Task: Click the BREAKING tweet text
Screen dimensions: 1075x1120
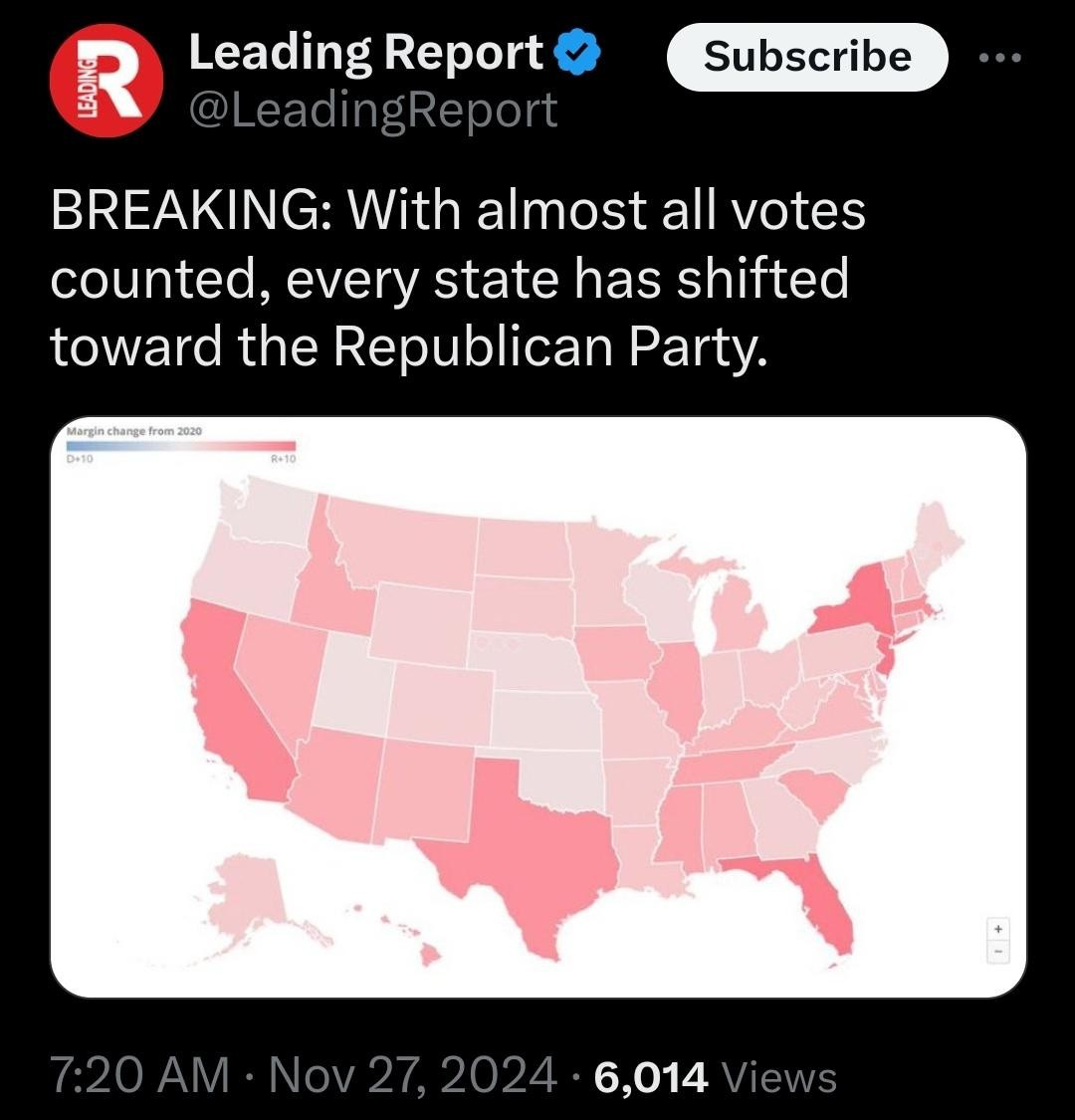Action: (x=458, y=279)
